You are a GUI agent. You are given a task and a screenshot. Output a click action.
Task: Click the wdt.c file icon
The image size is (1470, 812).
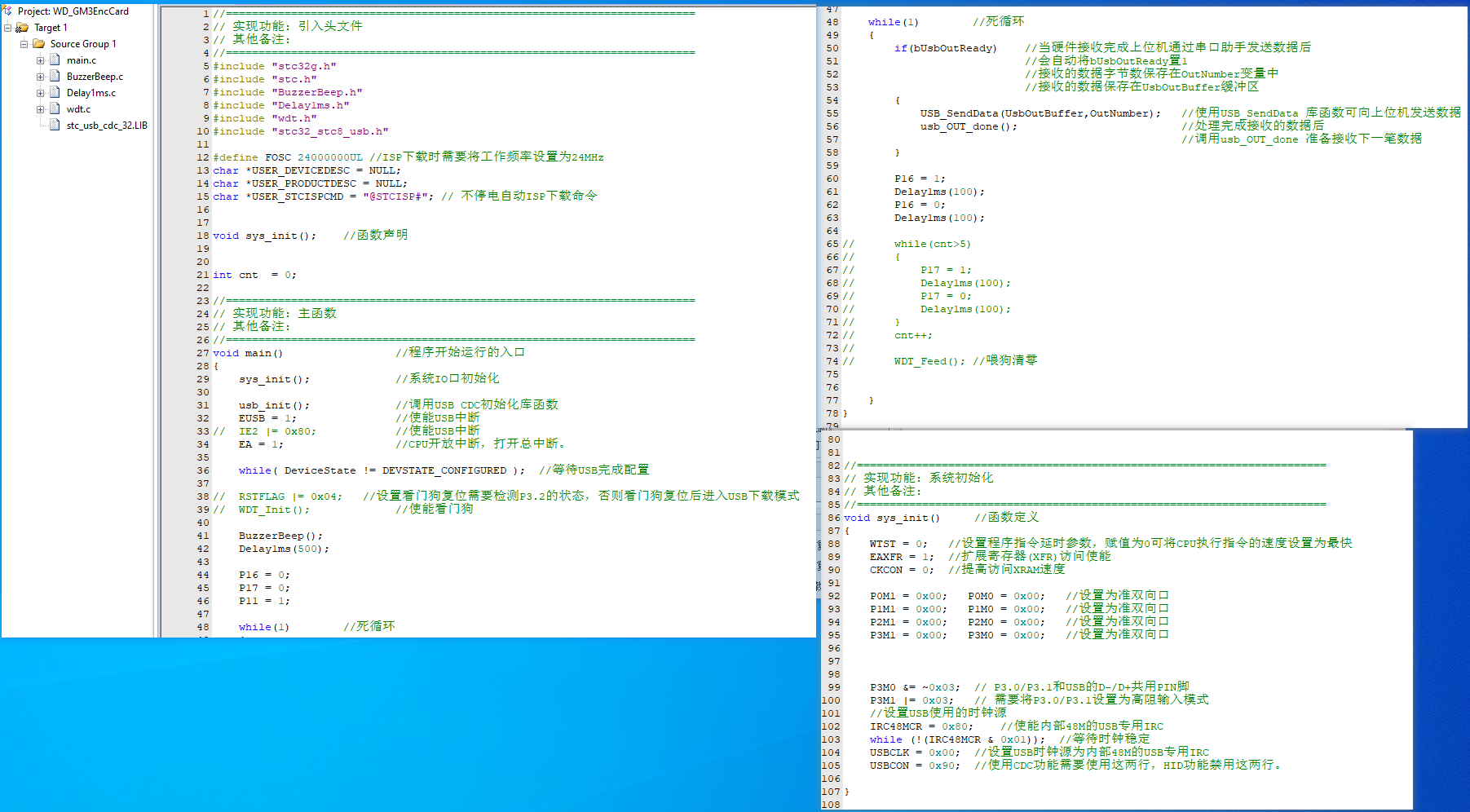tap(55, 108)
